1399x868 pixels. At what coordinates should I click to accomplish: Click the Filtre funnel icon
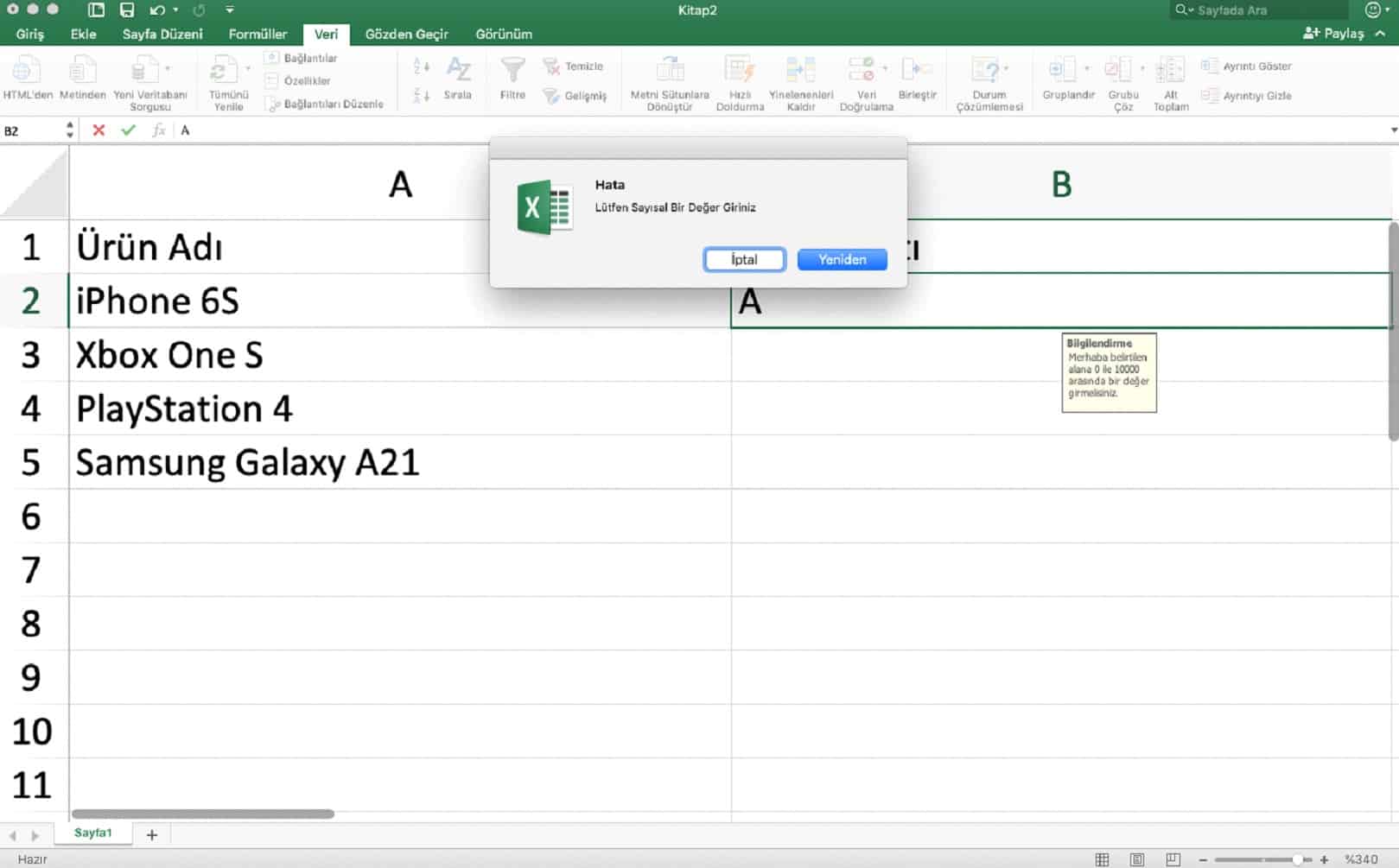[512, 71]
